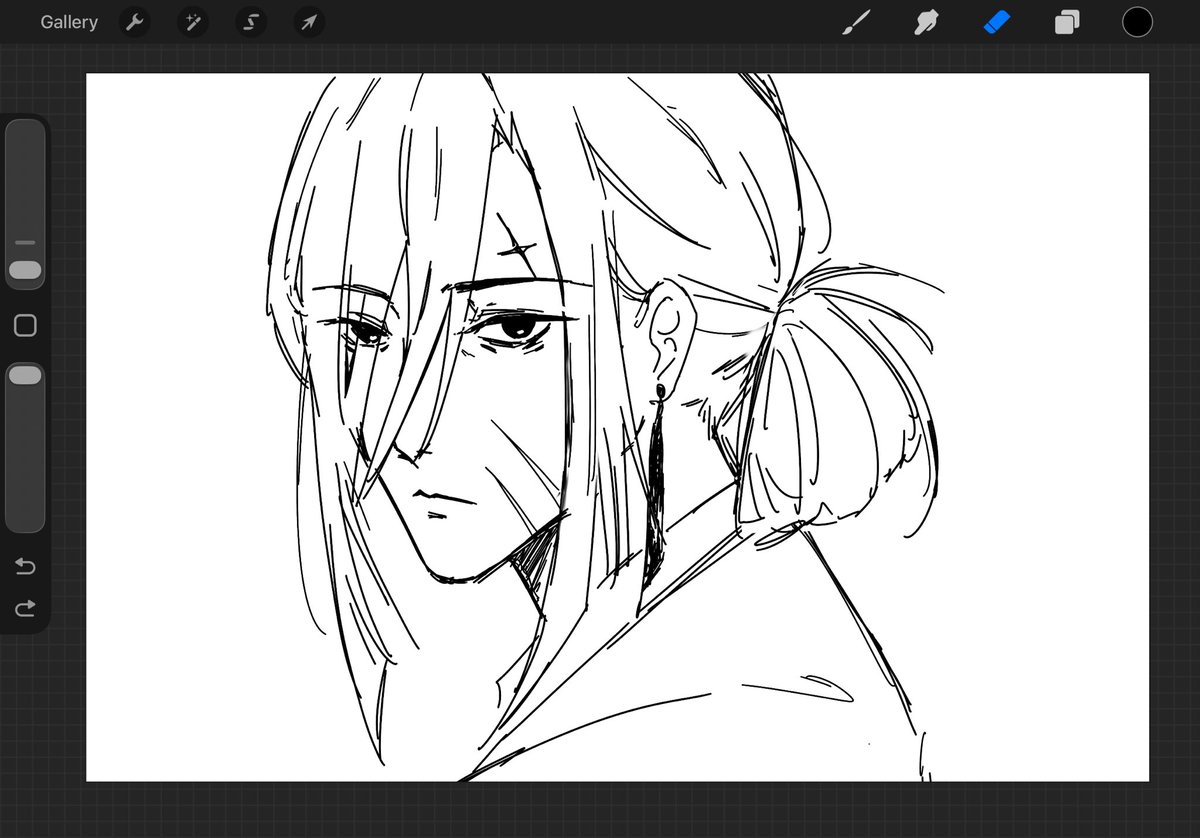Undo the last stroke

pos(25,567)
